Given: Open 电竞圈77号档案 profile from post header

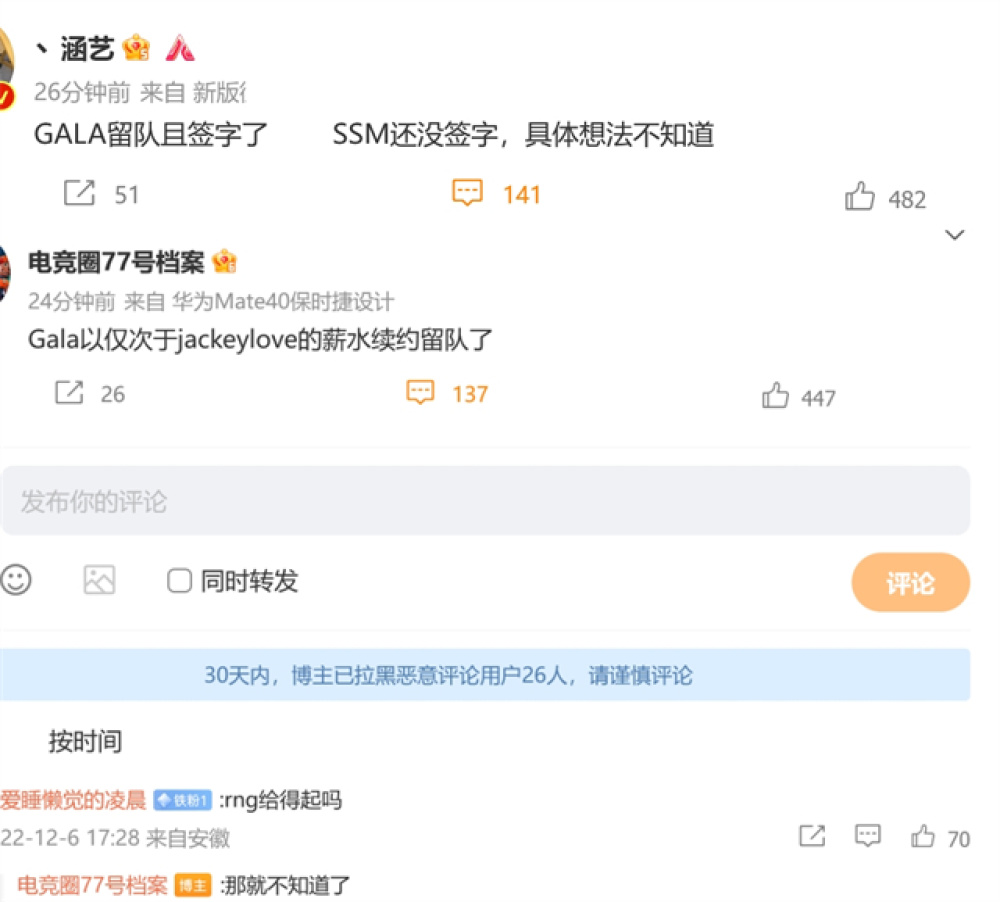Looking at the screenshot, I should pyautogui.click(x=116, y=262).
